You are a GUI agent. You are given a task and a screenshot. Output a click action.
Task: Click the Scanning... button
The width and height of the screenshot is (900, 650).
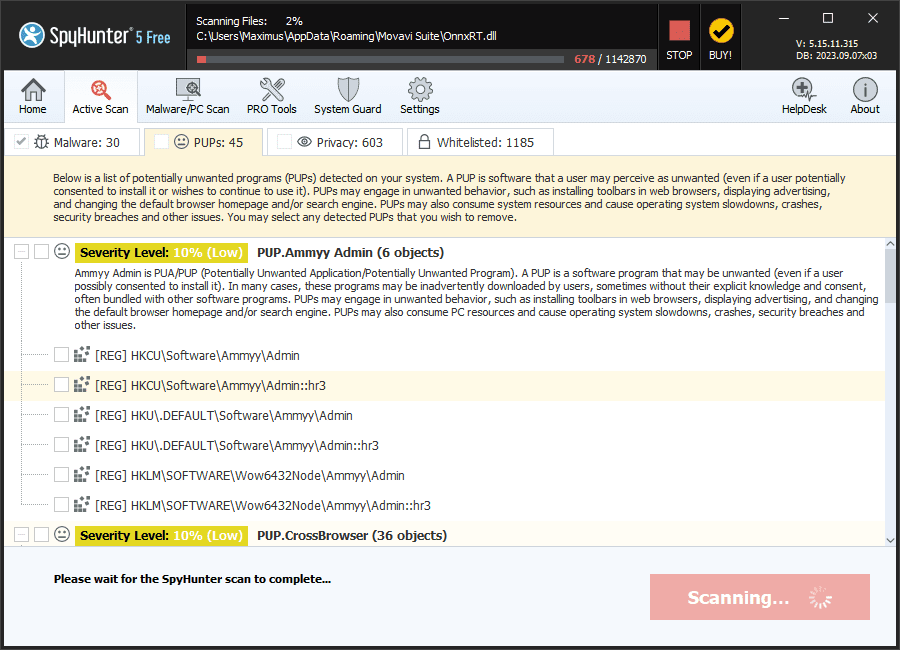[x=759, y=597]
